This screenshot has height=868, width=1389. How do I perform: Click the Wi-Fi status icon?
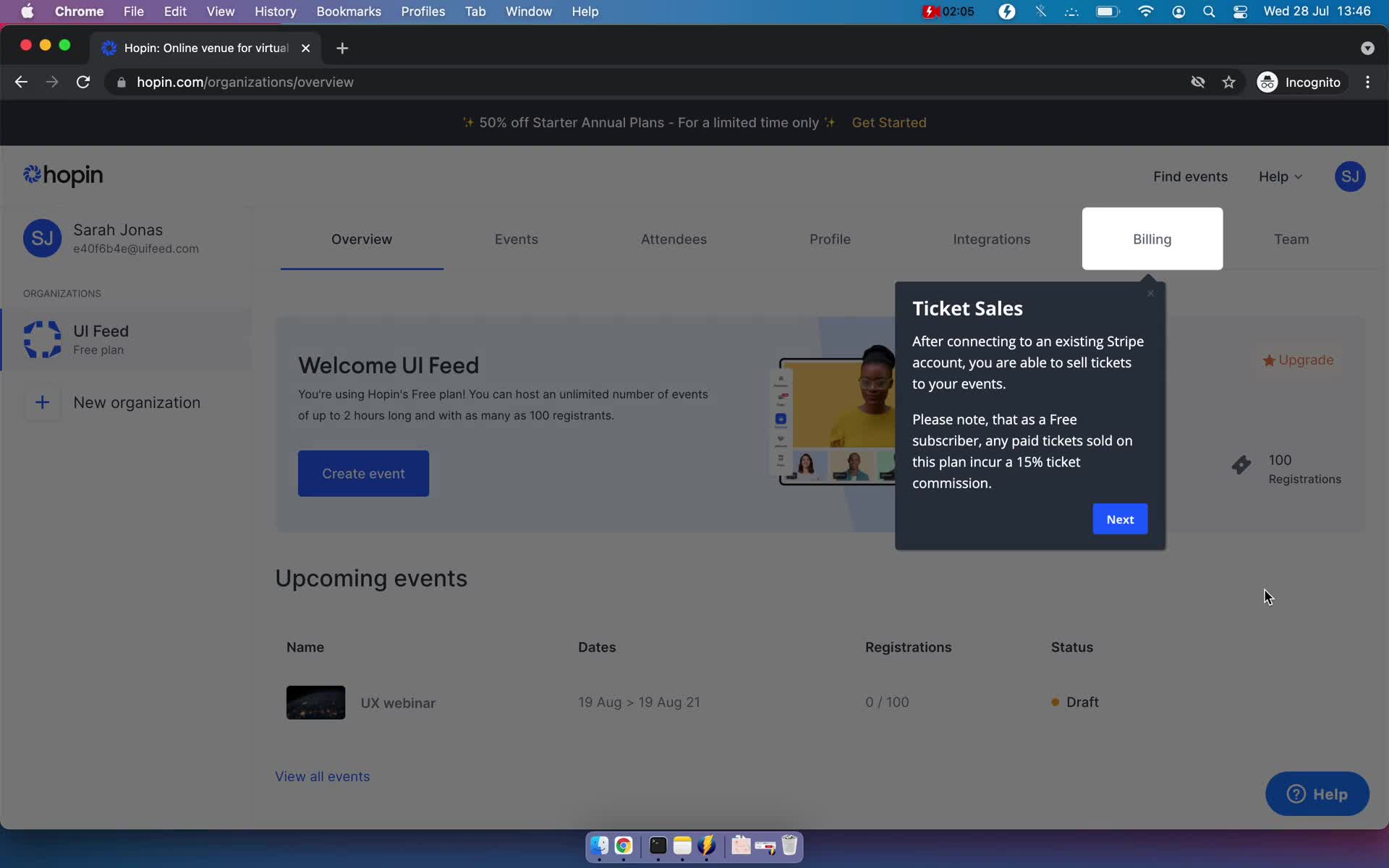(x=1145, y=12)
